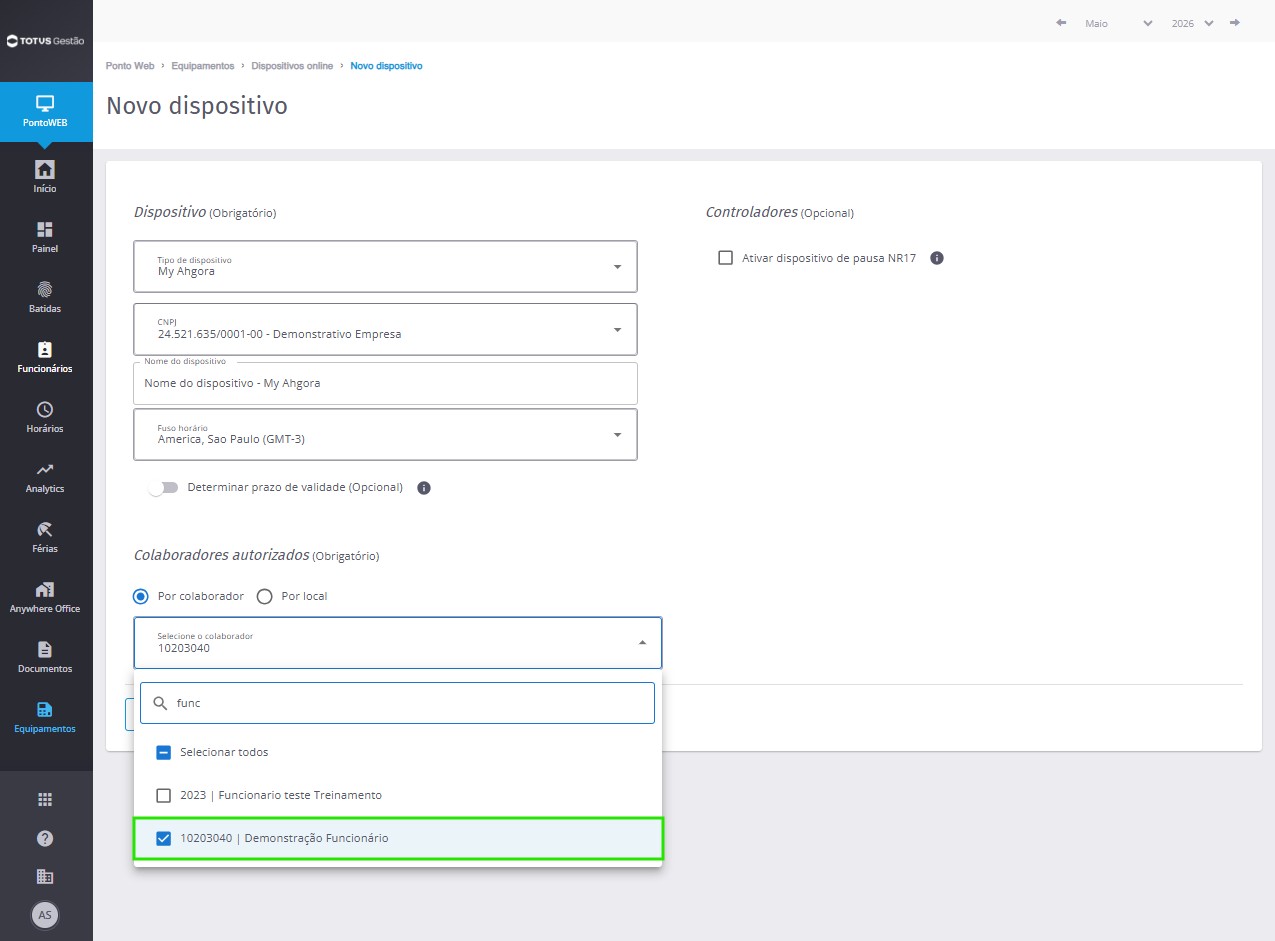Viewport: 1275px width, 941px height.
Task: Show info about pausa NR17
Action: [x=937, y=258]
